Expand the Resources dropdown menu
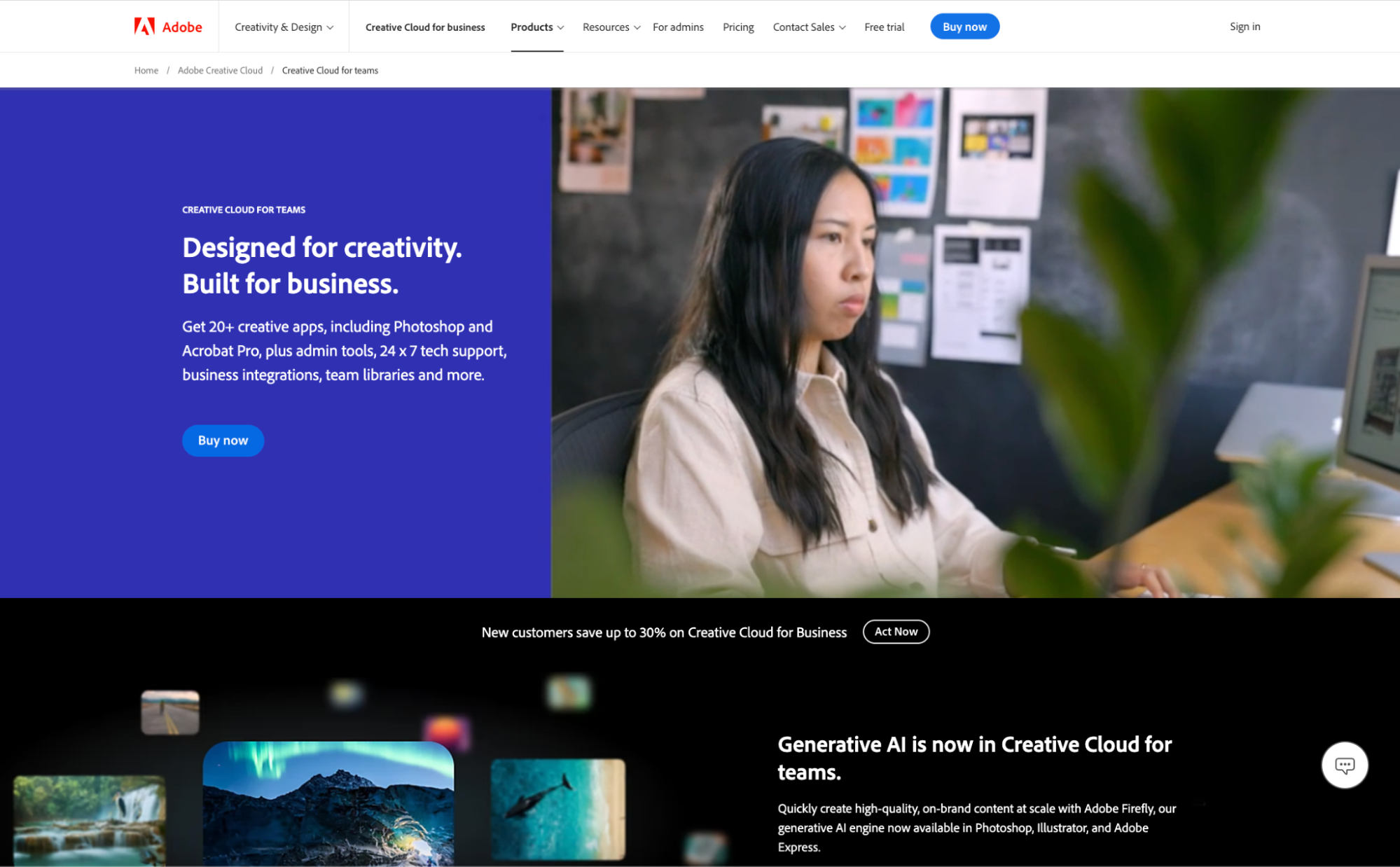This screenshot has width=1400, height=867. pyautogui.click(x=609, y=26)
